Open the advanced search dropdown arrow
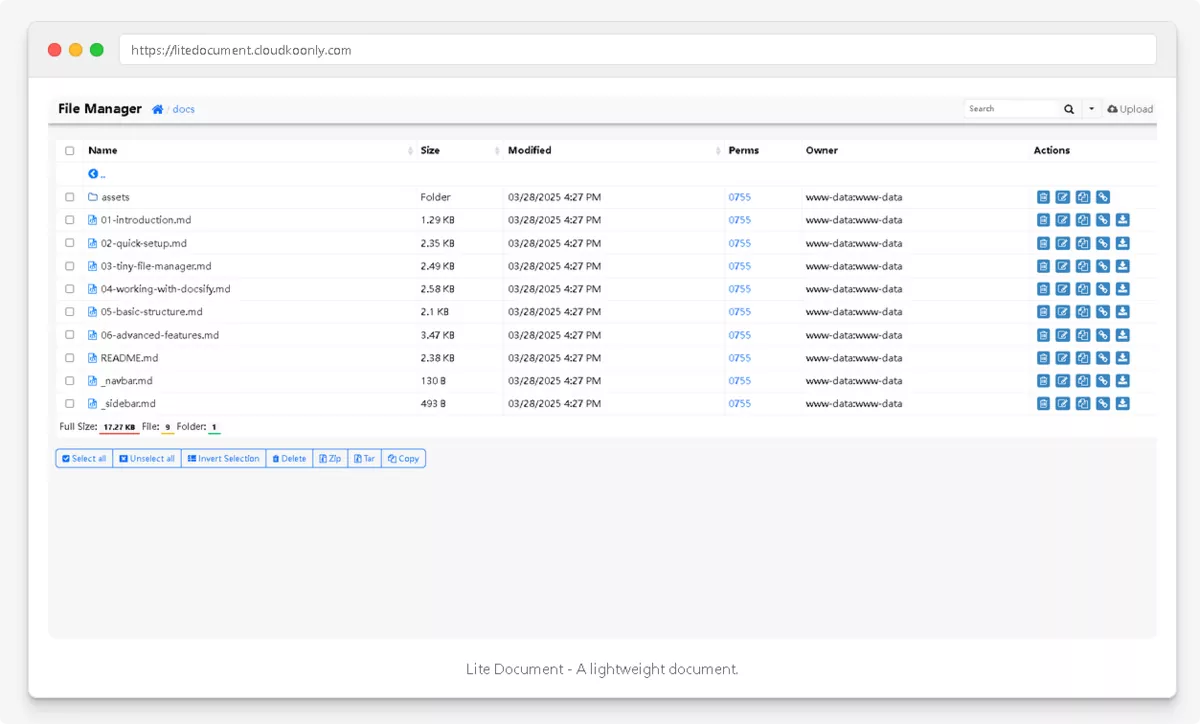 1091,109
